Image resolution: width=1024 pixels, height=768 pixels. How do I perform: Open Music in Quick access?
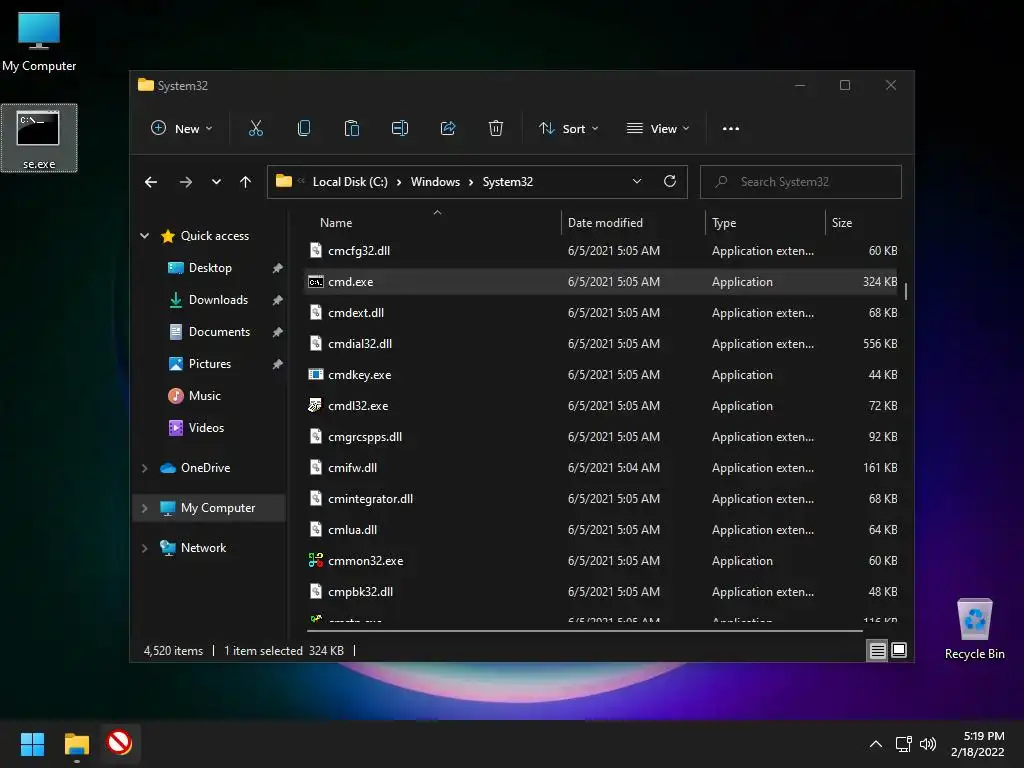pyautogui.click(x=204, y=396)
